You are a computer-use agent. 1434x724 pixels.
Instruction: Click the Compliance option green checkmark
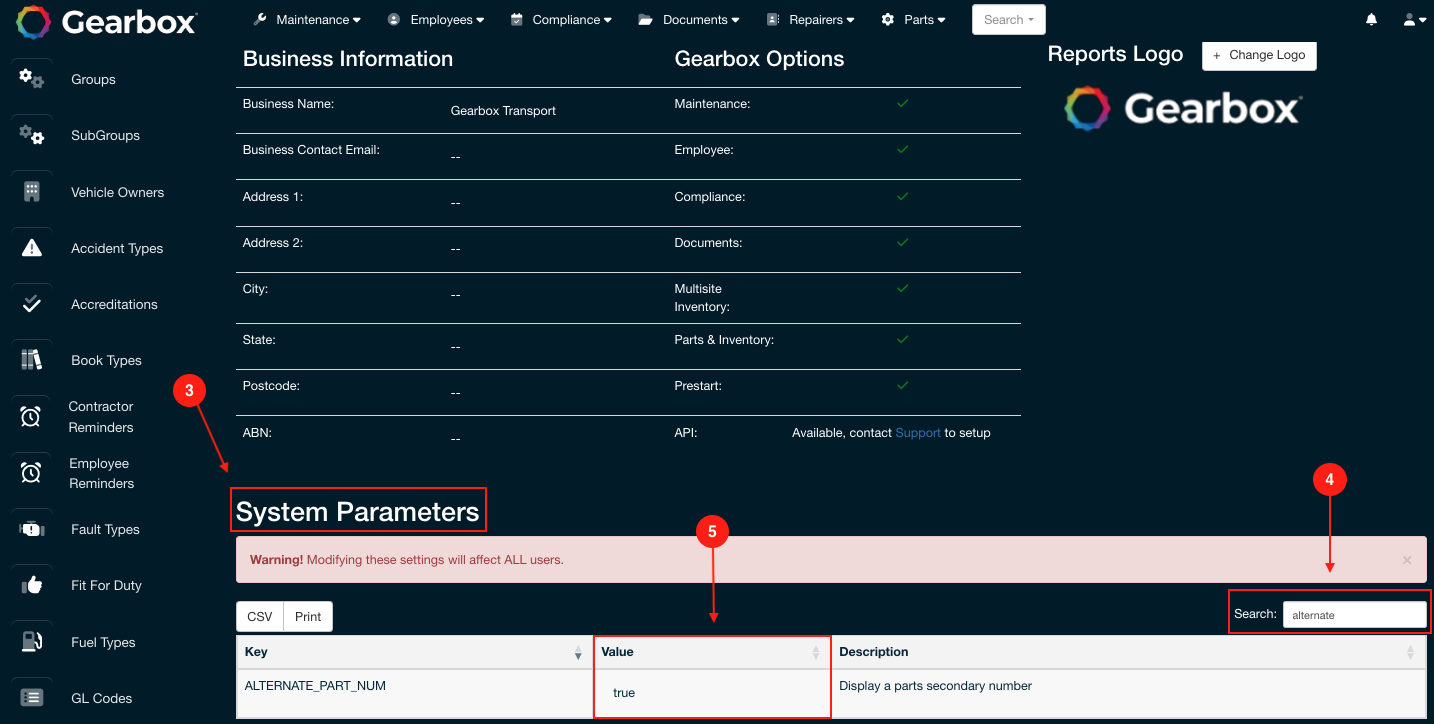tap(902, 196)
